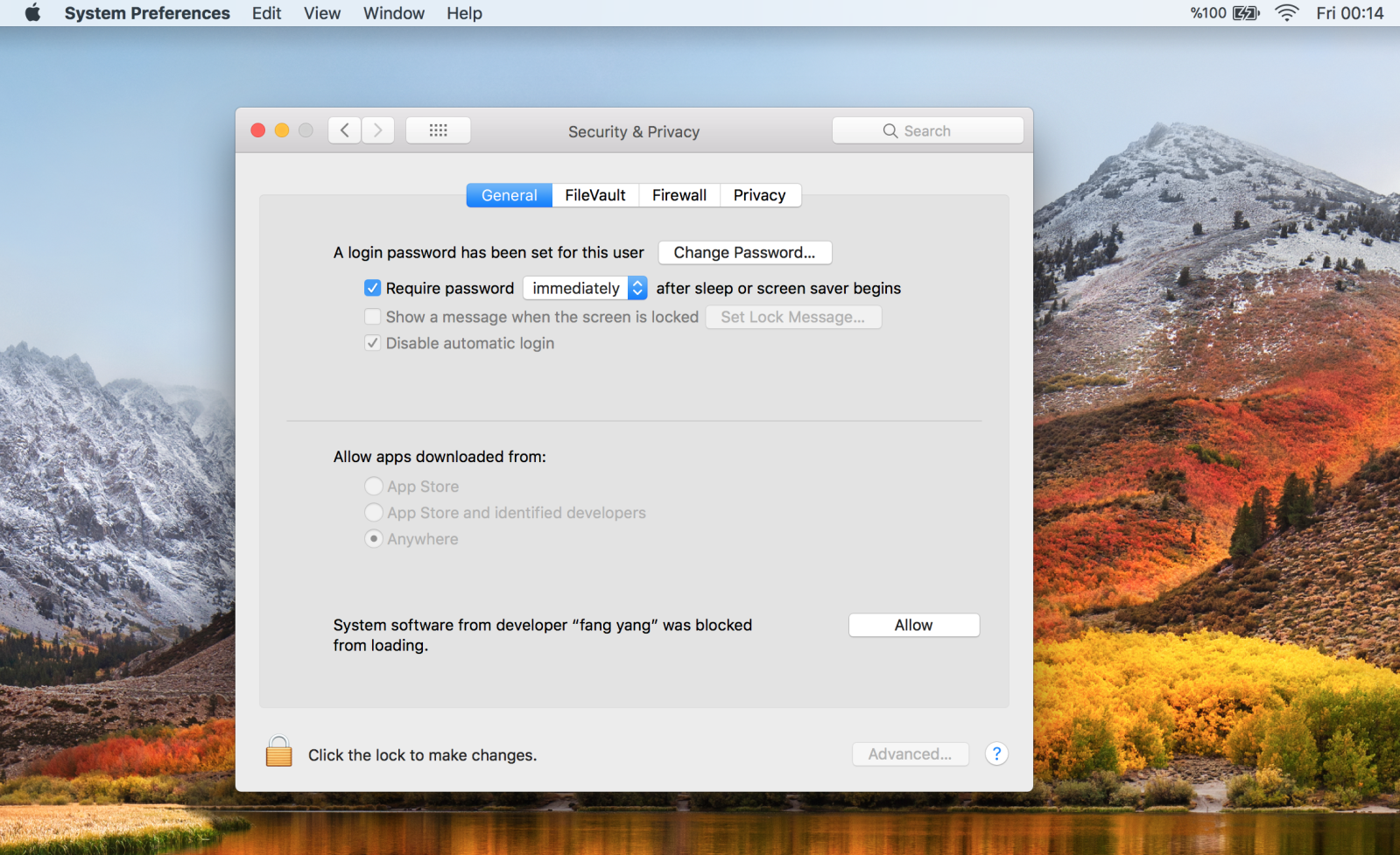Viewport: 1400px width, 855px height.
Task: Select the App Store radio button
Action: (x=374, y=486)
